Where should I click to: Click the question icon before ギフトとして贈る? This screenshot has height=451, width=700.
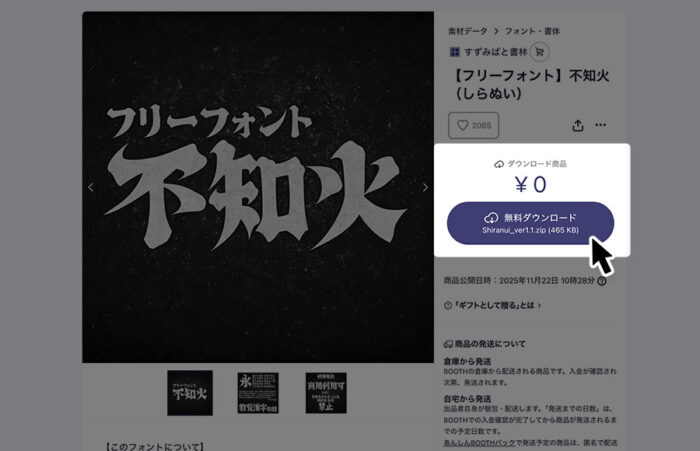click(447, 305)
